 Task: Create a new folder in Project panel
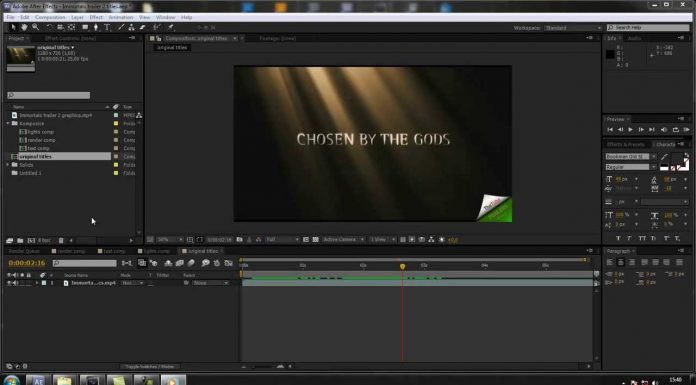click(x=20, y=240)
